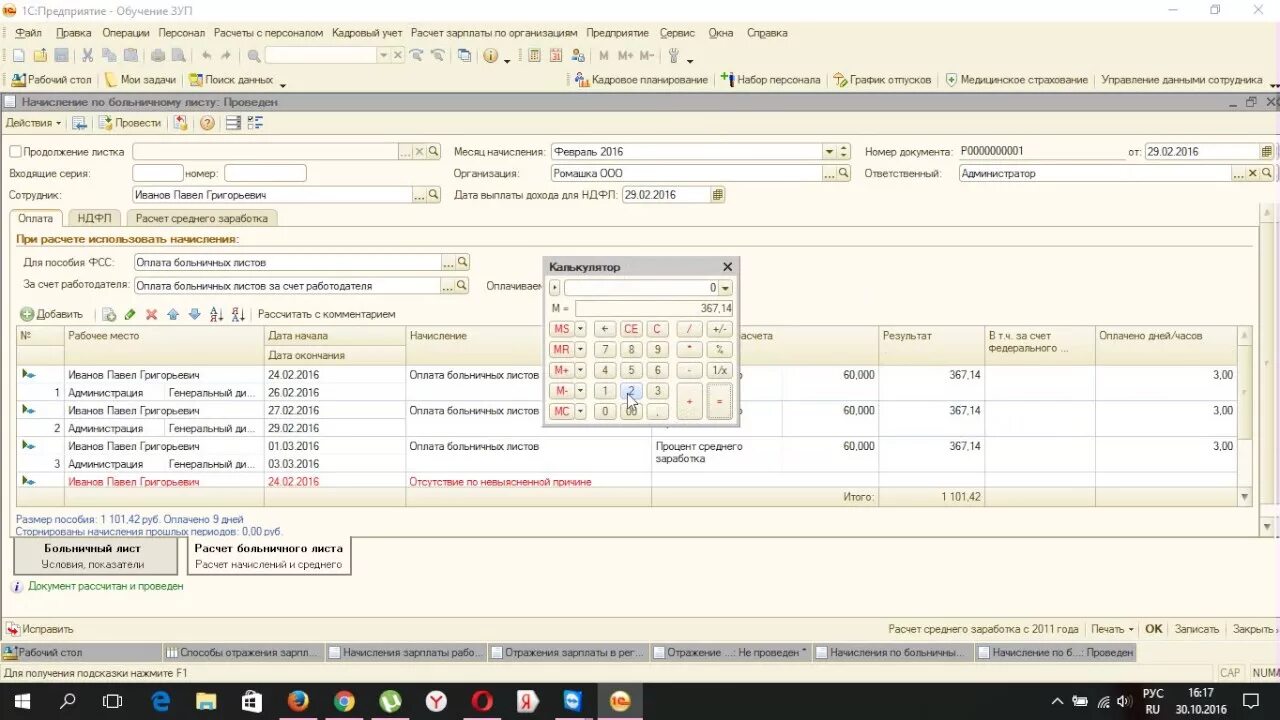Open the calculator toolbar icon
1280x720 pixels.
[x=534, y=56]
